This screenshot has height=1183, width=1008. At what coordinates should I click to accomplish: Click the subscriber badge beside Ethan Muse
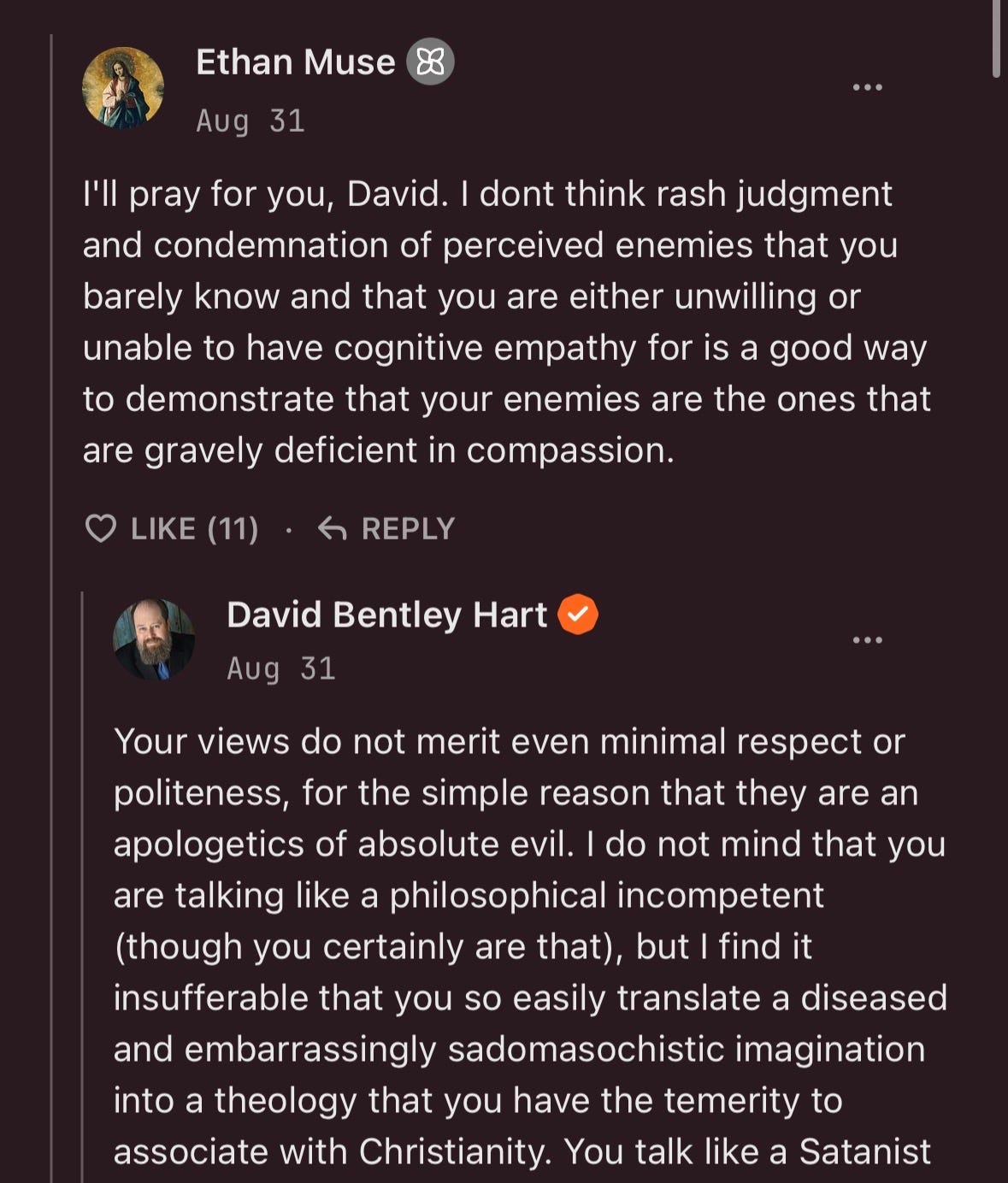tap(430, 62)
